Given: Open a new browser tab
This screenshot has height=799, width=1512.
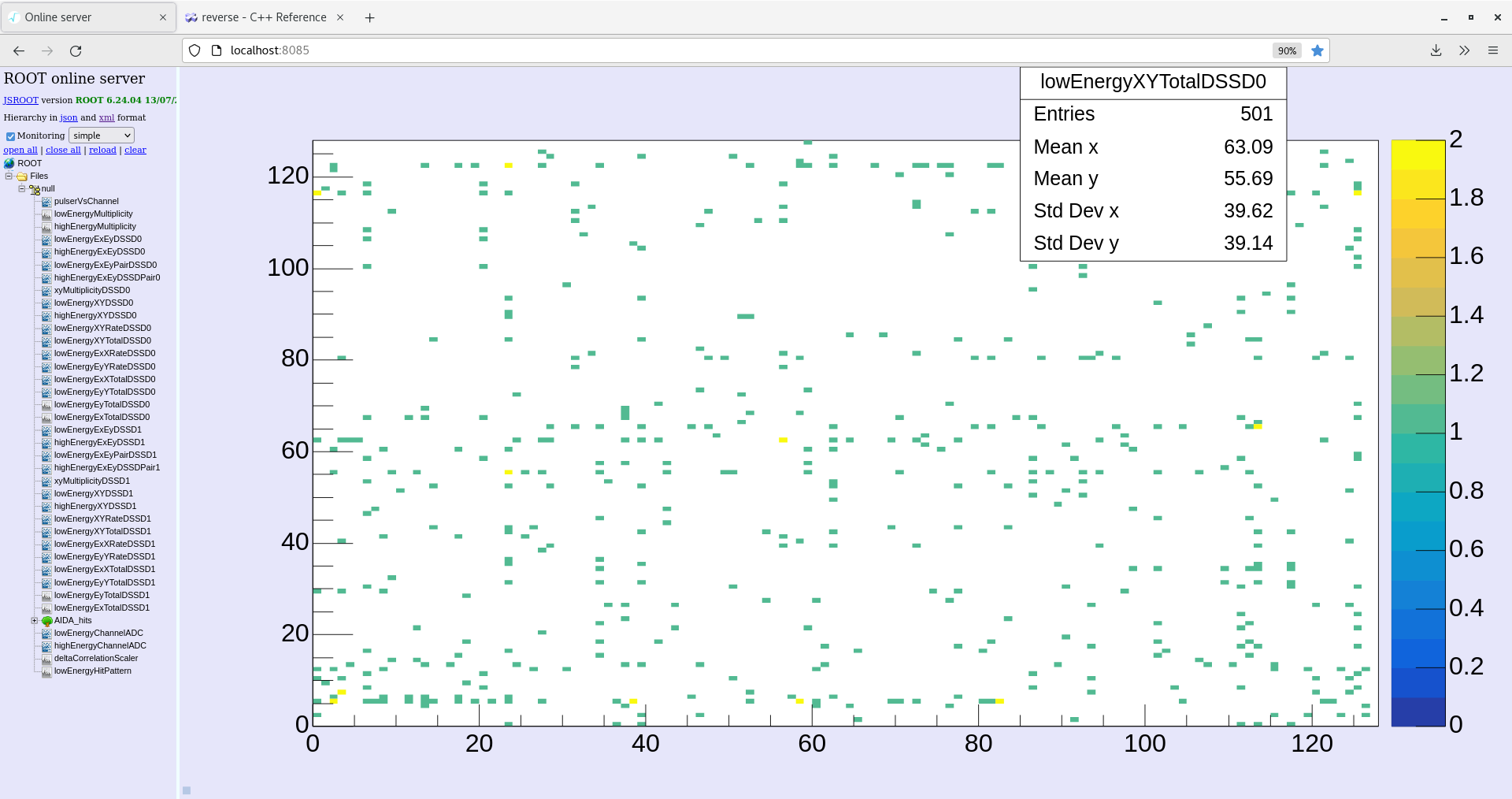Looking at the screenshot, I should point(370,17).
